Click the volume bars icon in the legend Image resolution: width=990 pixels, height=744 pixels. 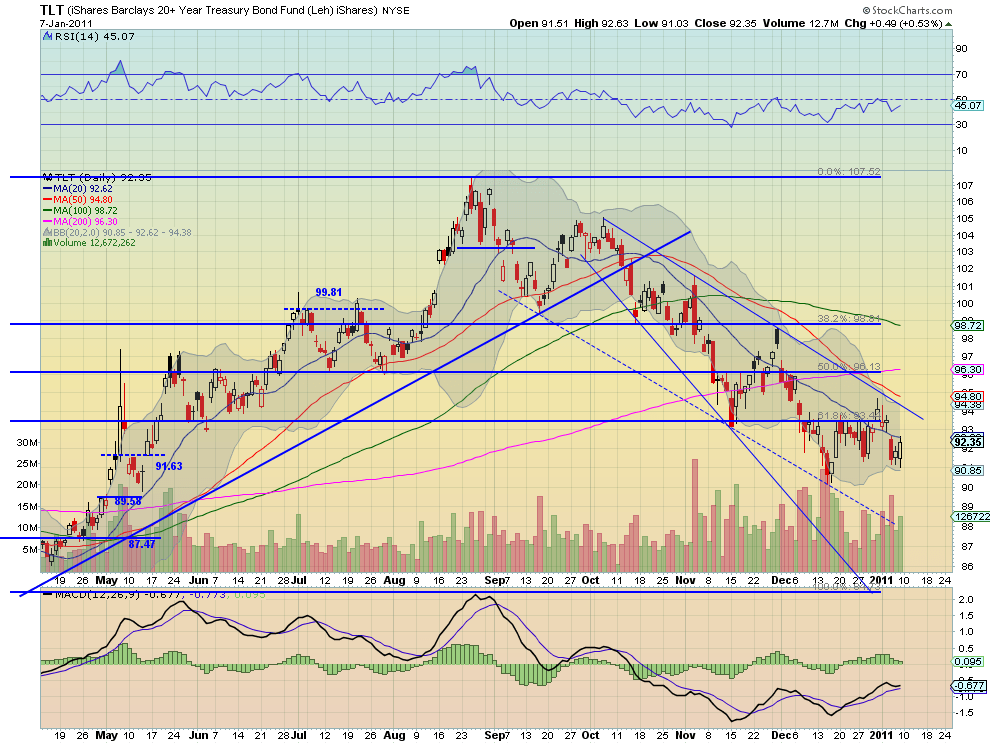47,243
